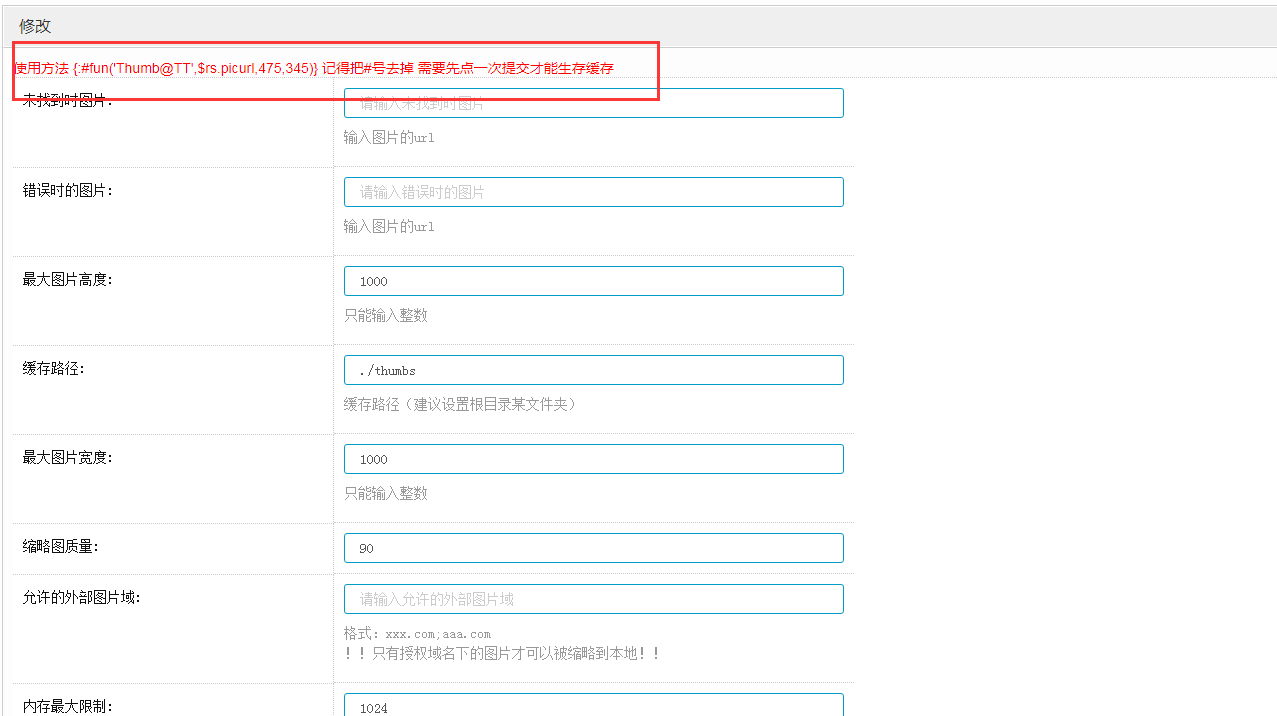Select the 最大图片高度 field containing 1000
Image resolution: width=1277 pixels, height=716 pixels.
pos(593,281)
